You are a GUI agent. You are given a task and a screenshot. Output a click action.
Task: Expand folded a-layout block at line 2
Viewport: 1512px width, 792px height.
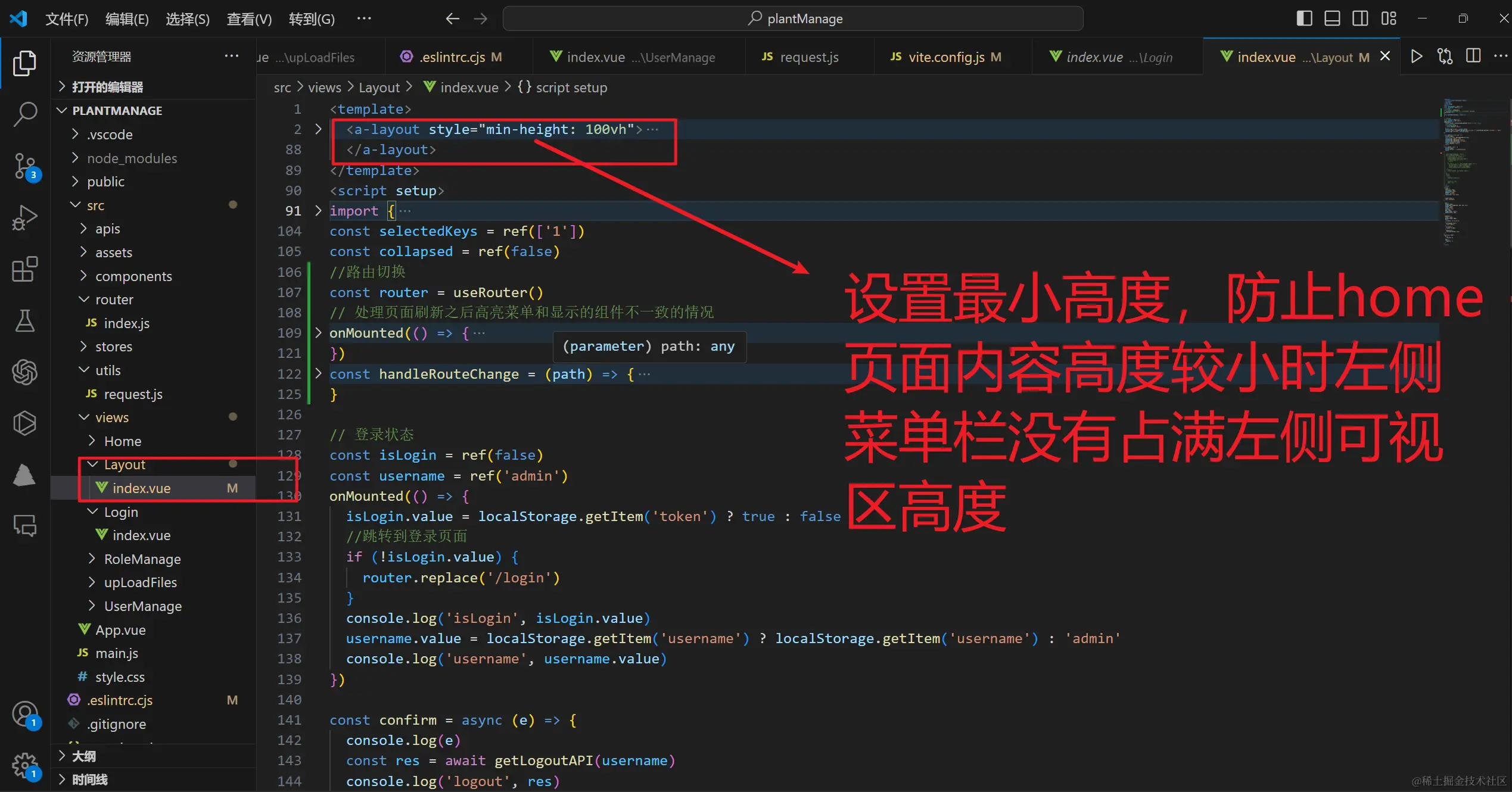(x=318, y=129)
